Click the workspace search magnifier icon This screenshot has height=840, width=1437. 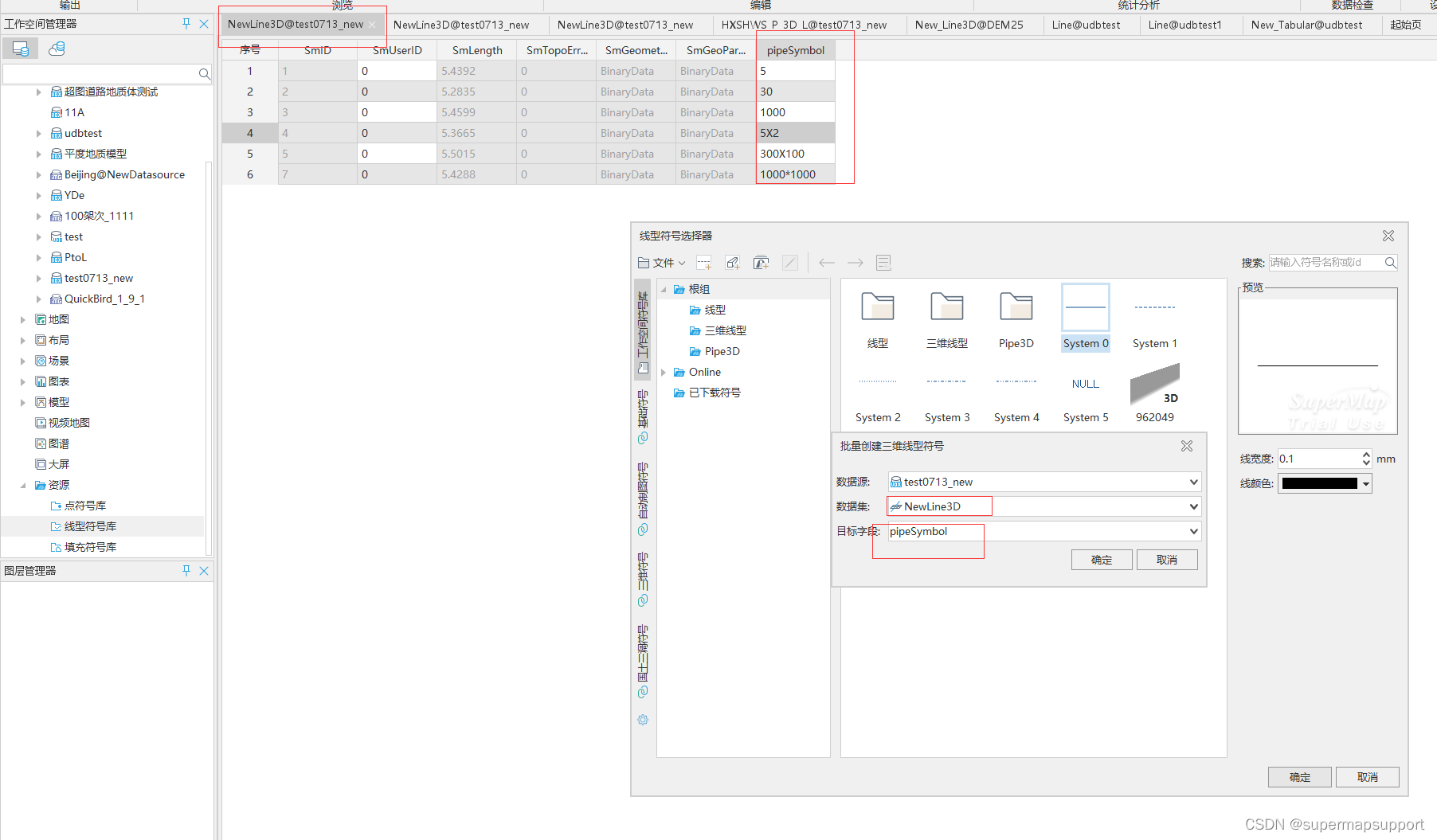pyautogui.click(x=204, y=74)
